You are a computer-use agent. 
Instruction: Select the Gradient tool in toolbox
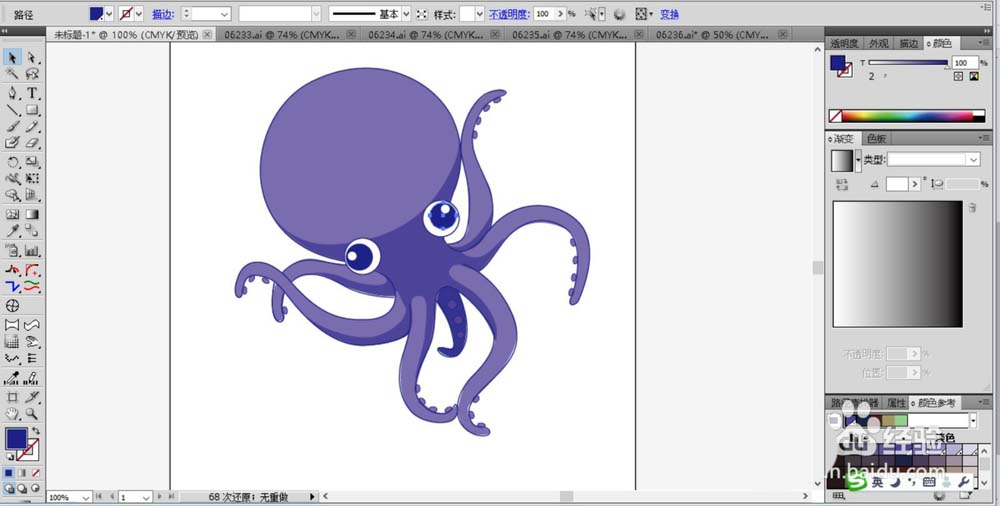33,214
